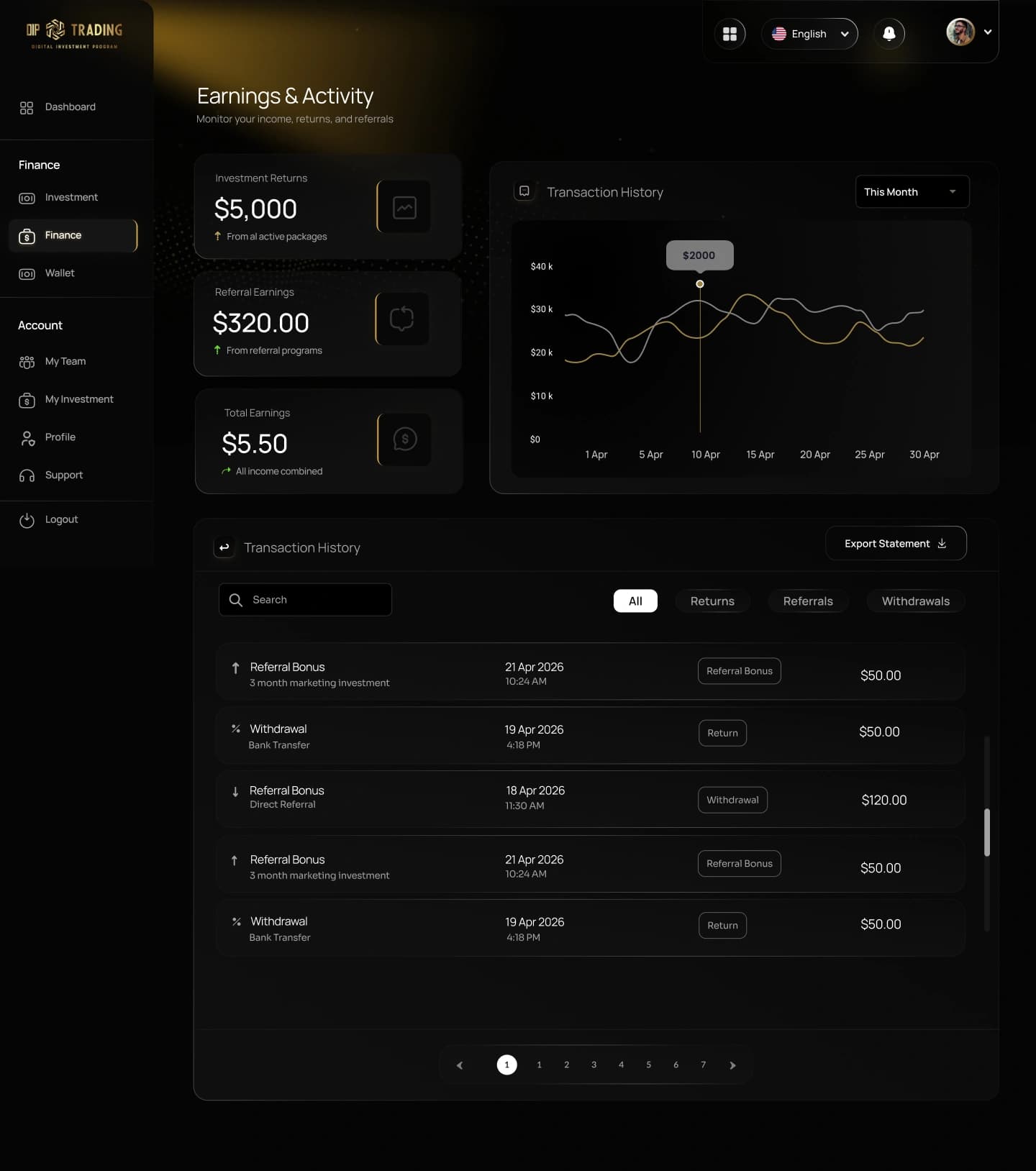Image resolution: width=1036 pixels, height=1171 pixels.
Task: Expand the profile menu chevron beside avatar
Action: click(988, 32)
